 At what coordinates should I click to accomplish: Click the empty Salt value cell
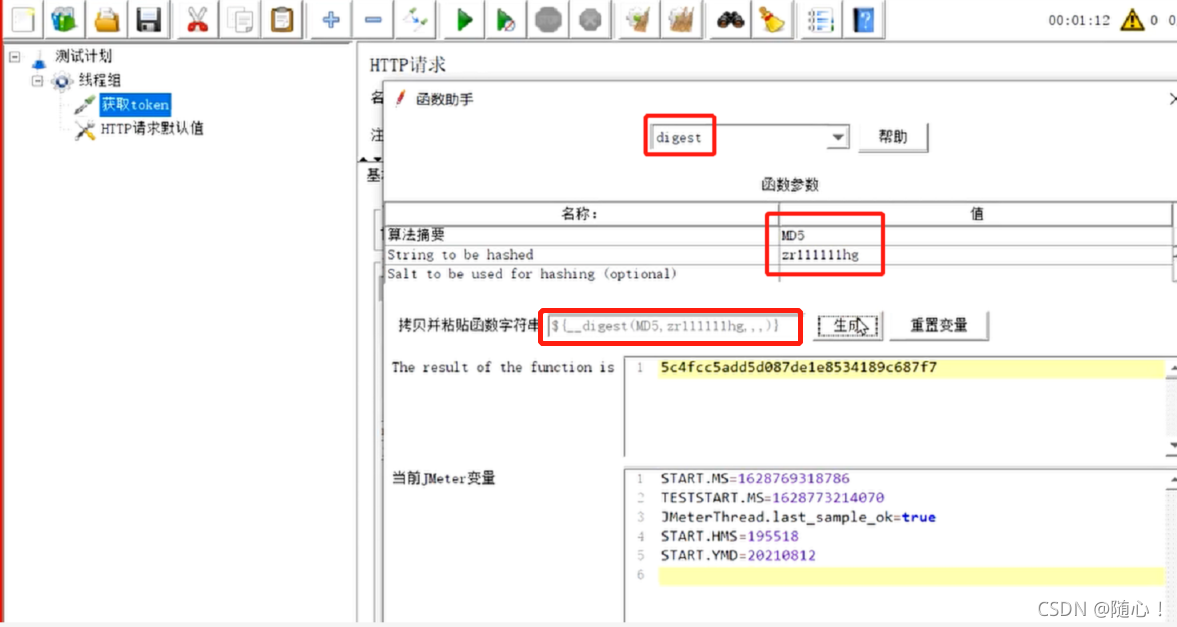[x=975, y=274]
